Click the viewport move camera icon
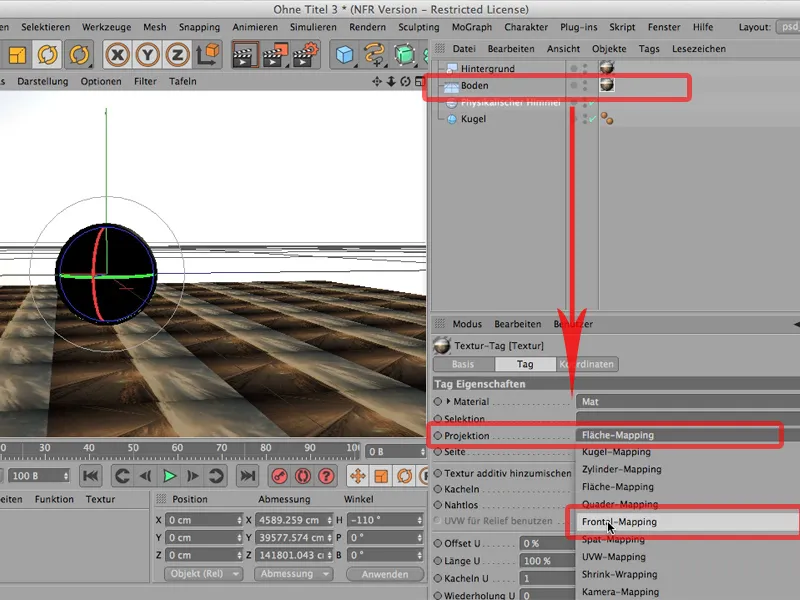800x600 pixels. (x=377, y=82)
